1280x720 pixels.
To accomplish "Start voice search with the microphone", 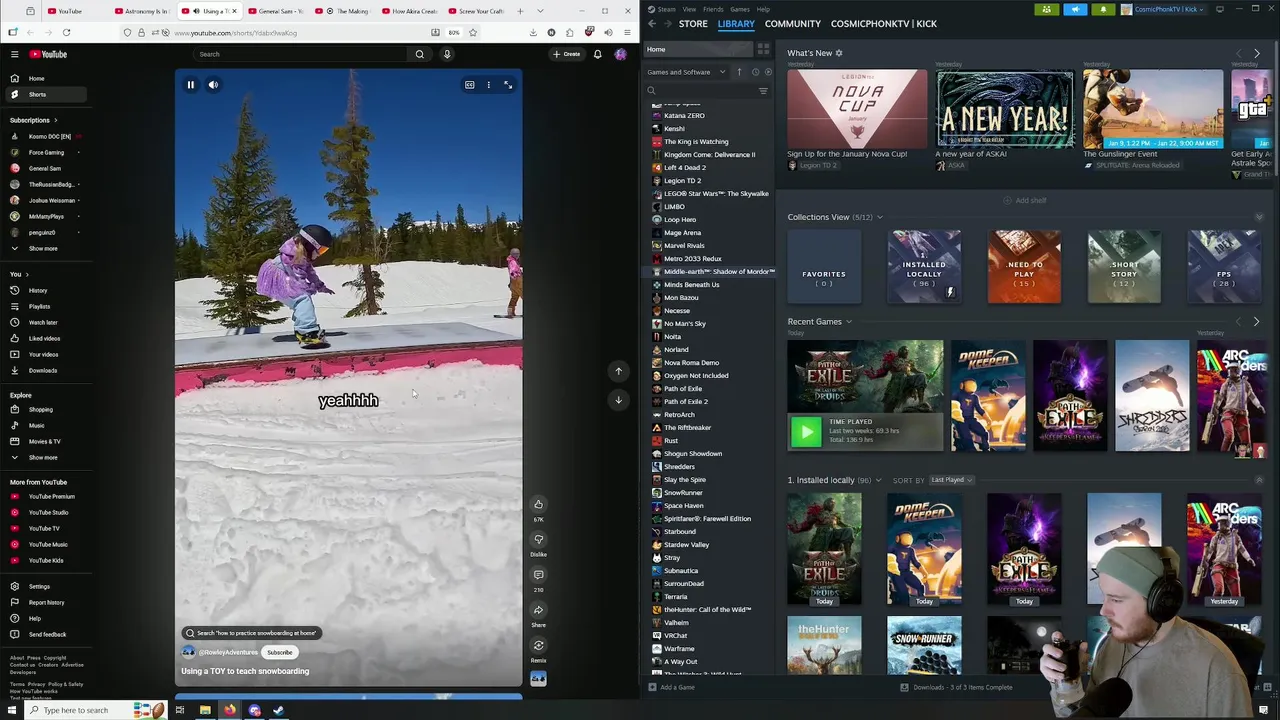I will (447, 54).
